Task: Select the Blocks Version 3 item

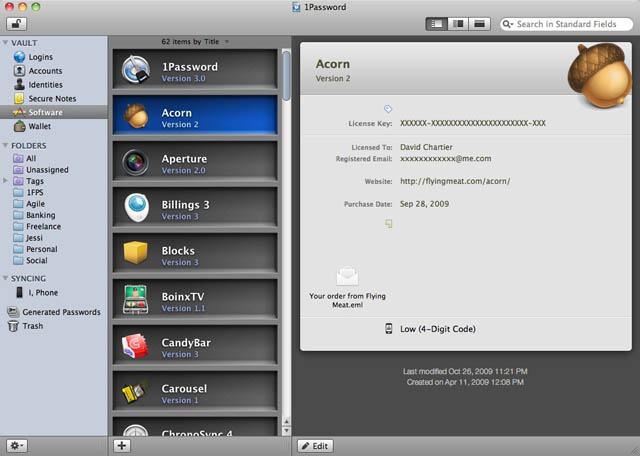Action: point(195,253)
